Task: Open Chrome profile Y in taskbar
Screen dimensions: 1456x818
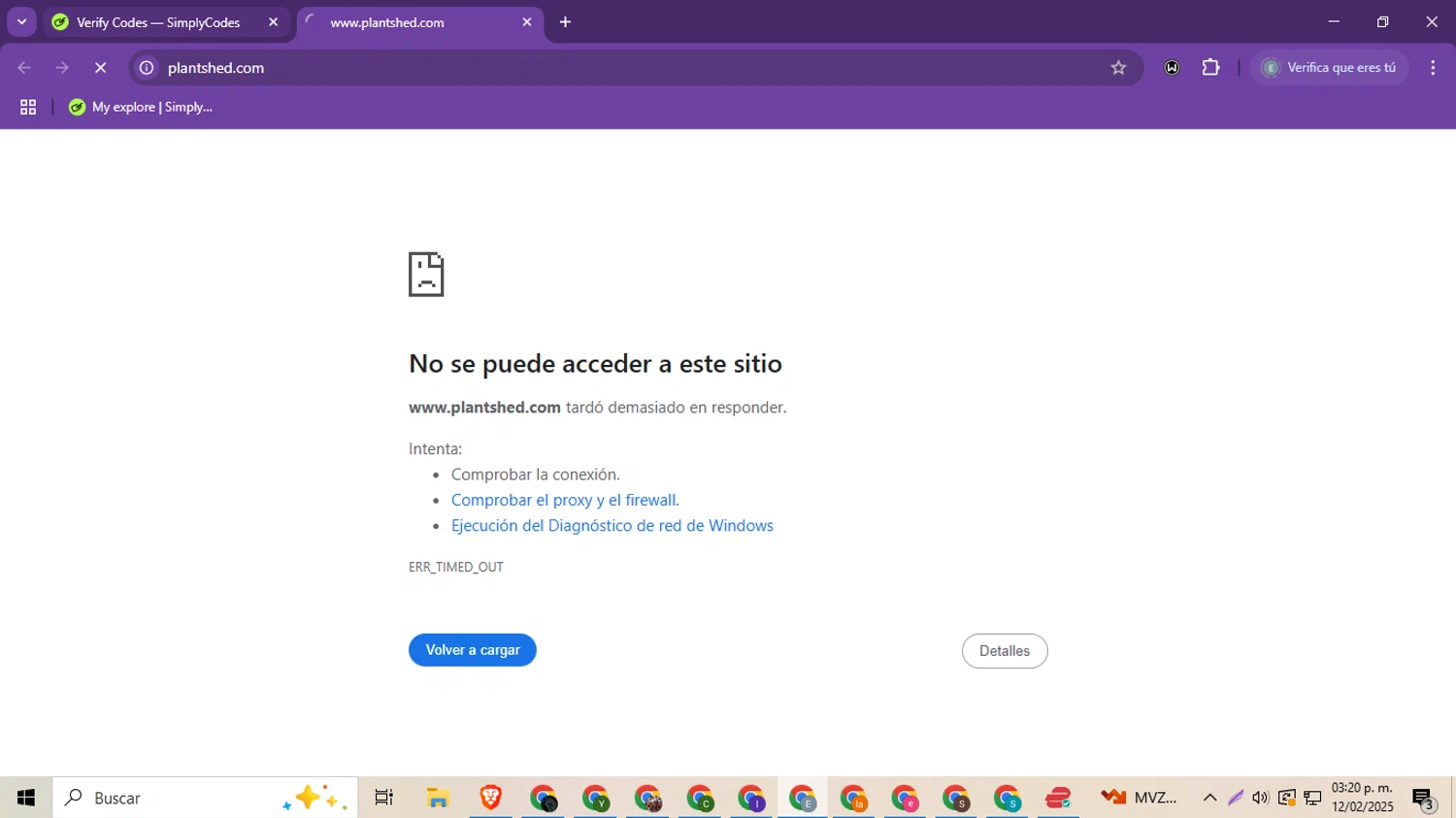Action: [x=596, y=799]
